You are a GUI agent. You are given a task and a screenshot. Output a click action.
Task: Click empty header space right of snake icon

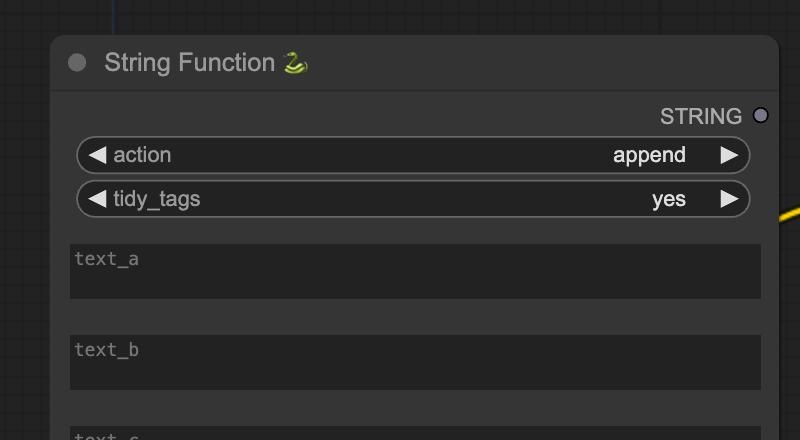540,63
